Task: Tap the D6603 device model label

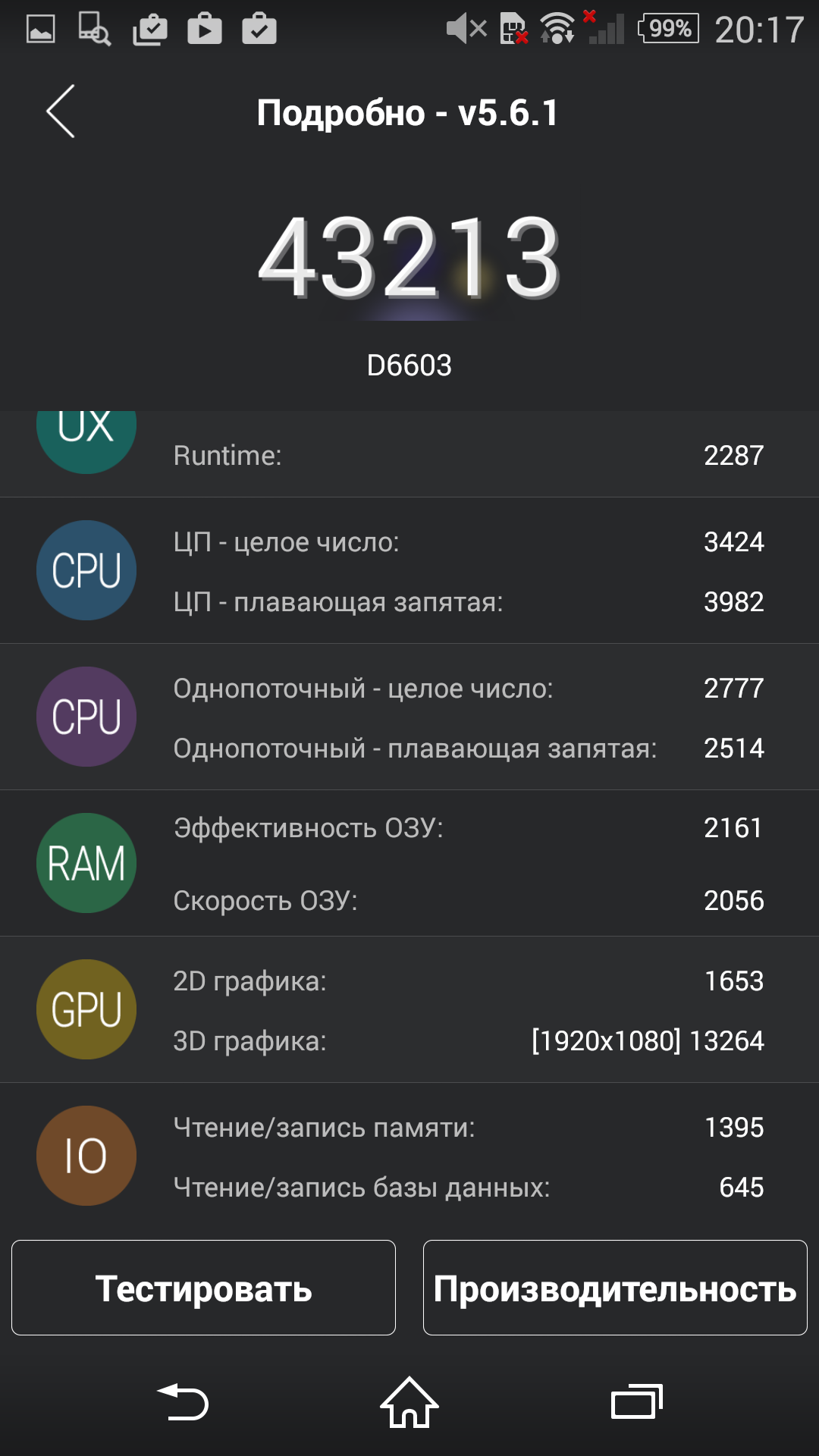Action: (x=409, y=366)
